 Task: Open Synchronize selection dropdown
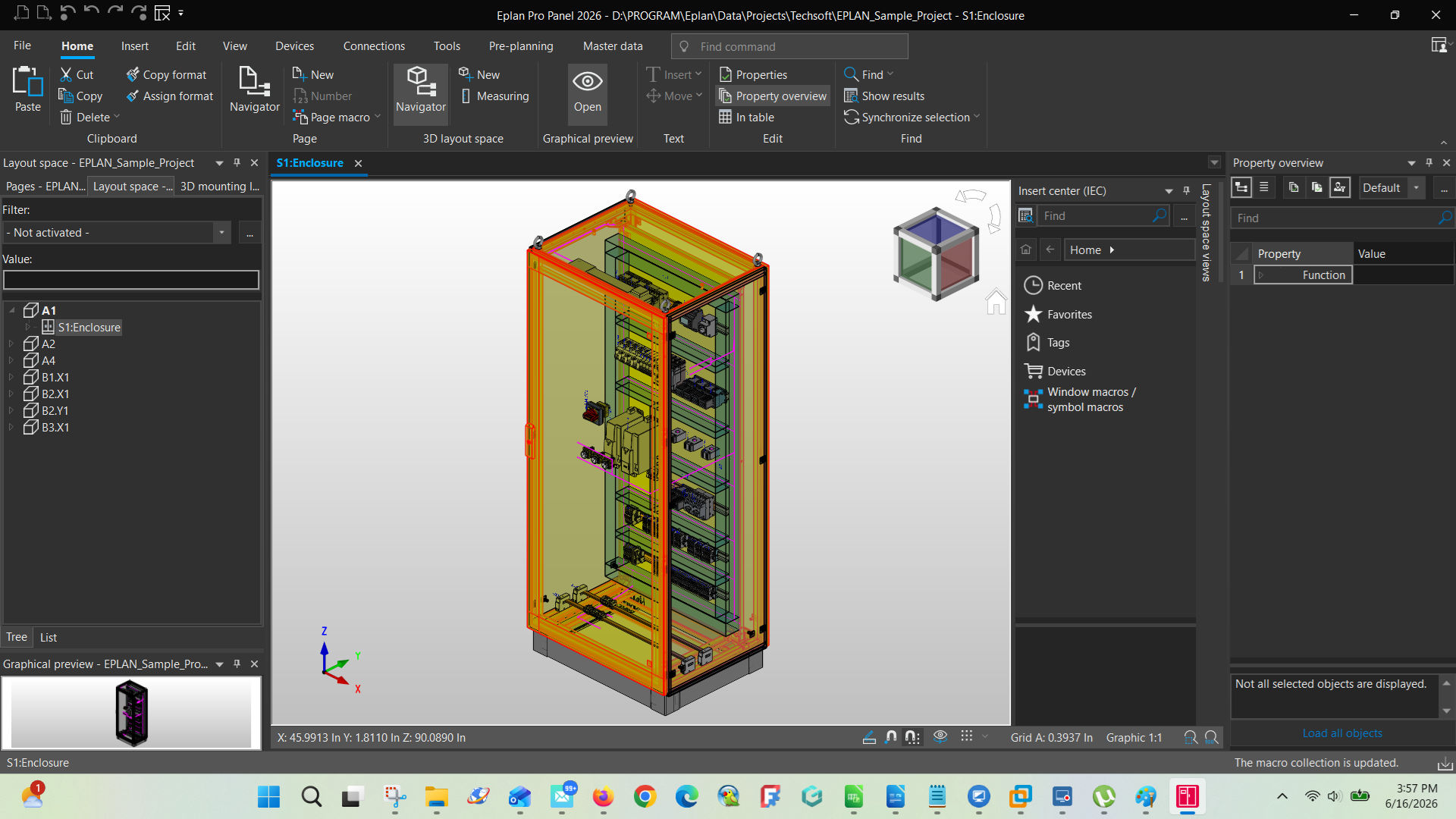click(x=977, y=117)
